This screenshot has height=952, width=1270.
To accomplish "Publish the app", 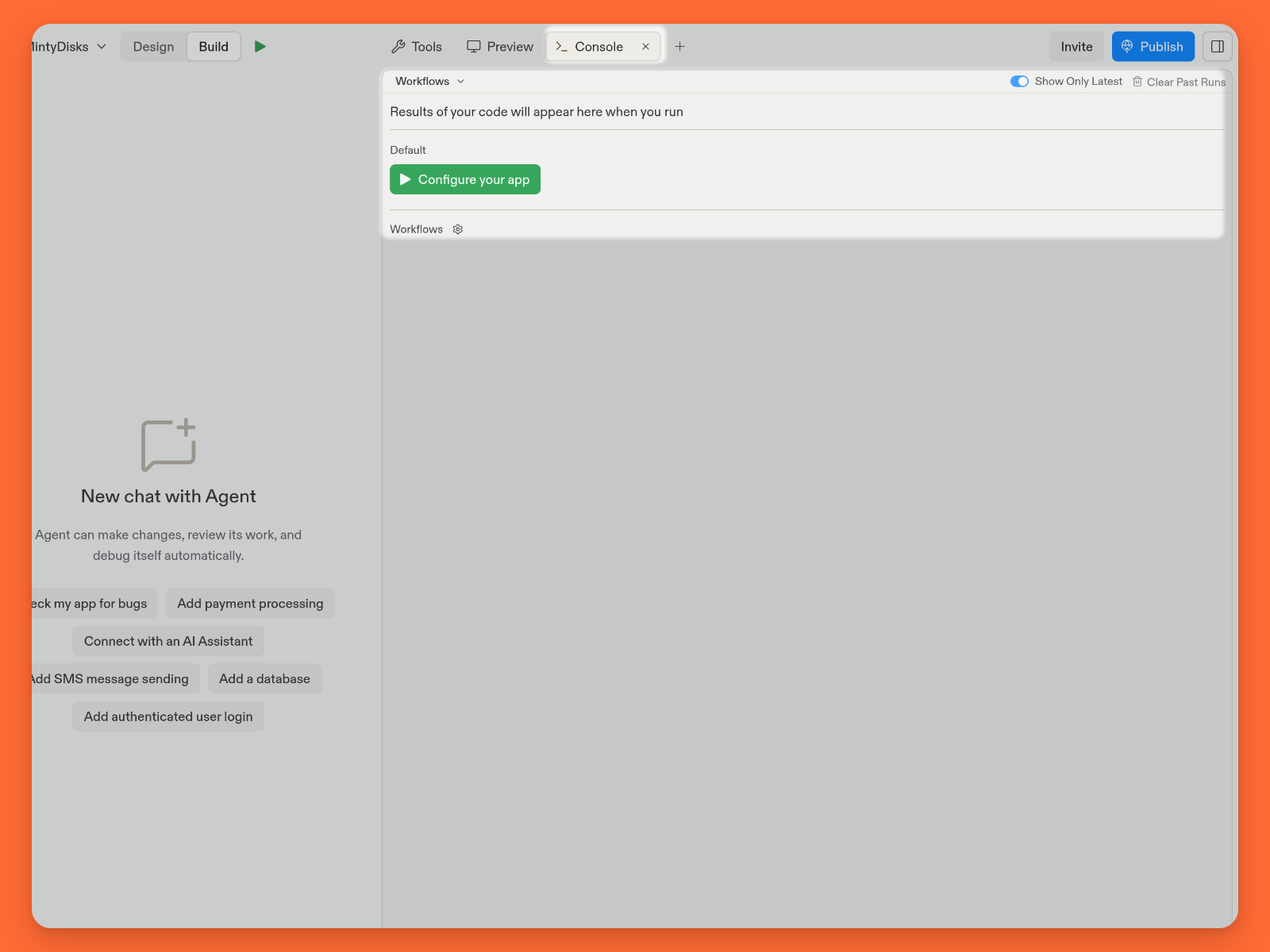I will click(x=1153, y=47).
